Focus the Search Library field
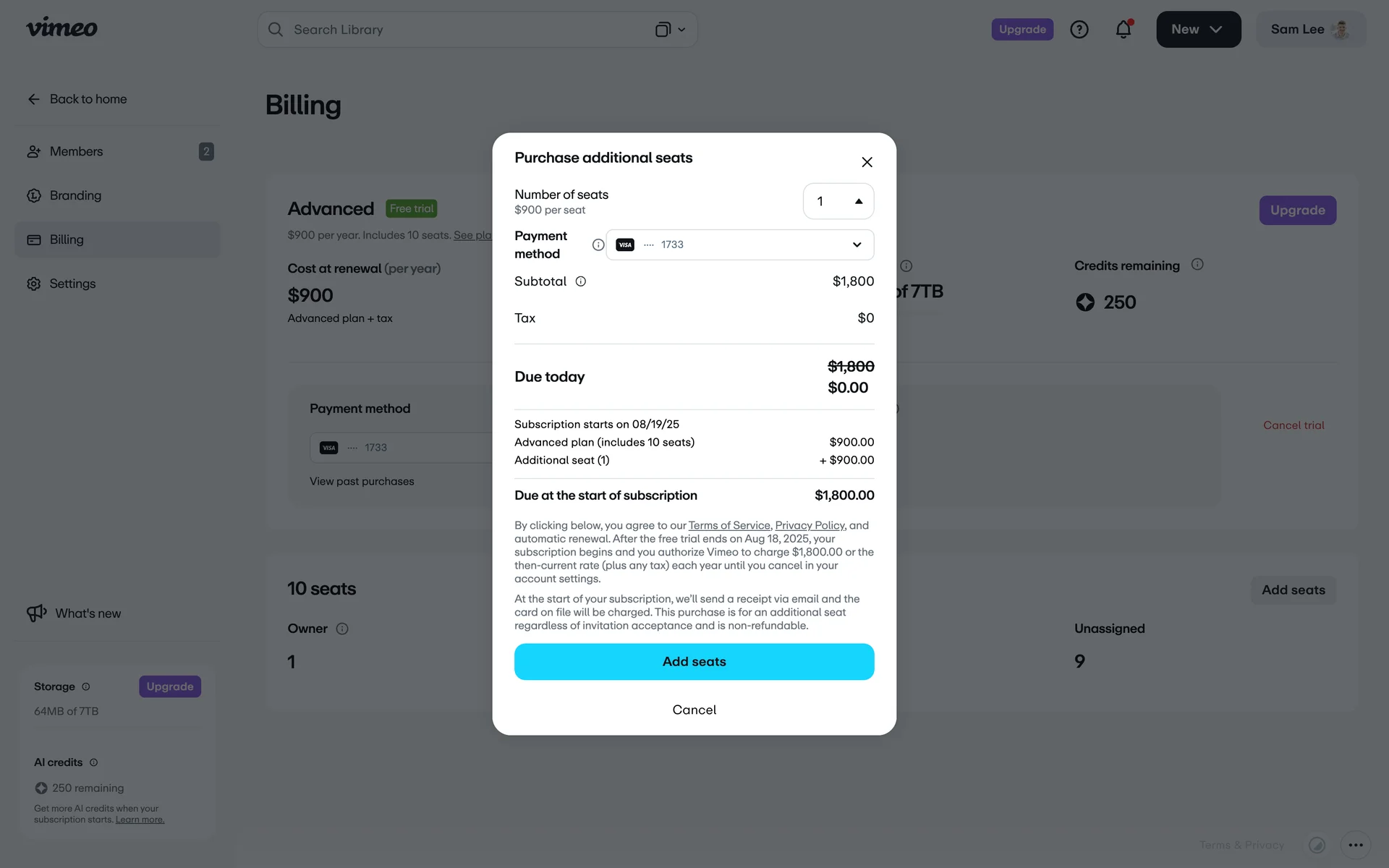1389x868 pixels. click(x=463, y=30)
